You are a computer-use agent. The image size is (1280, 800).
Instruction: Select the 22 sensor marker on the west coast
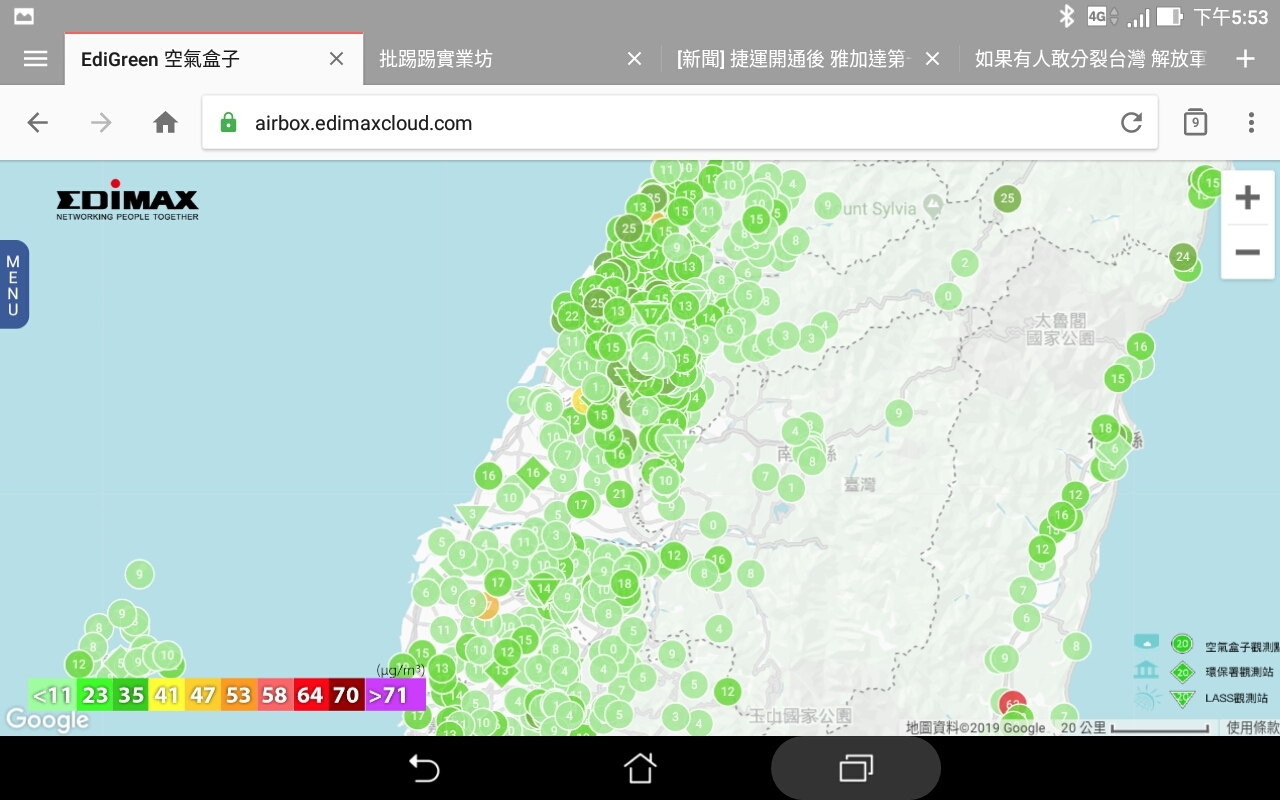(x=571, y=316)
